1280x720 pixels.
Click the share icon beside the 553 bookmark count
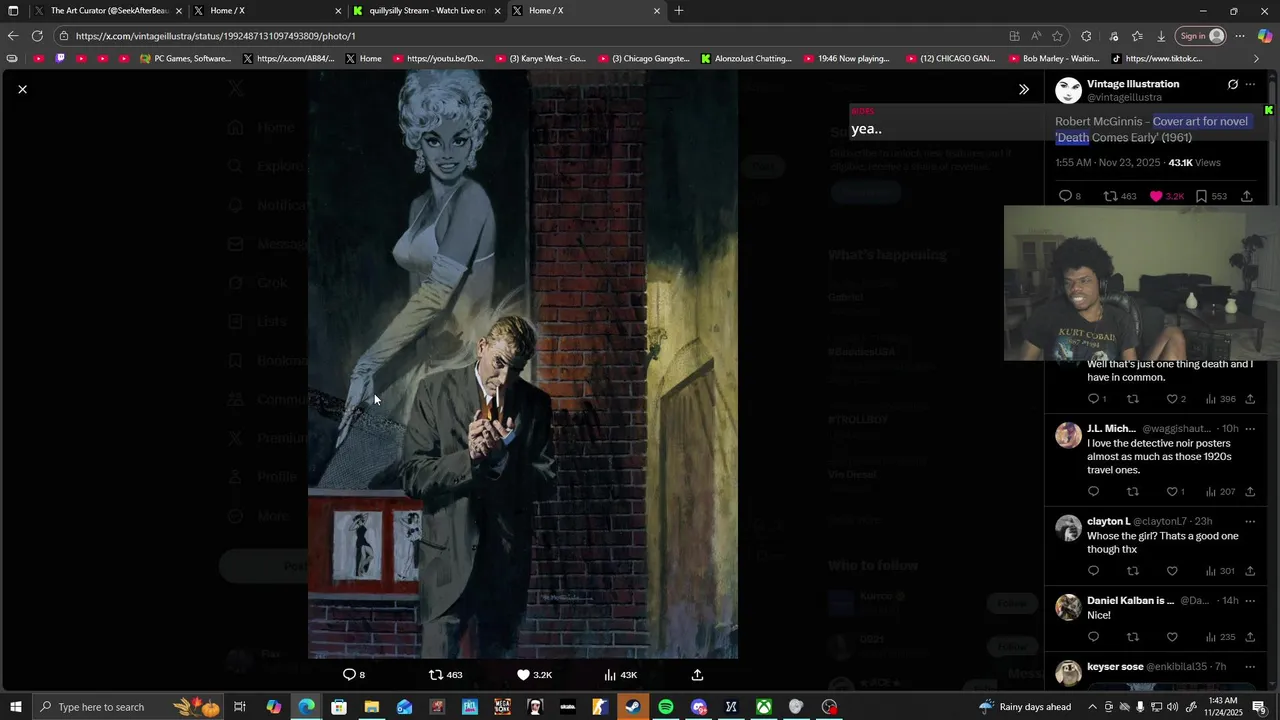tap(1247, 196)
